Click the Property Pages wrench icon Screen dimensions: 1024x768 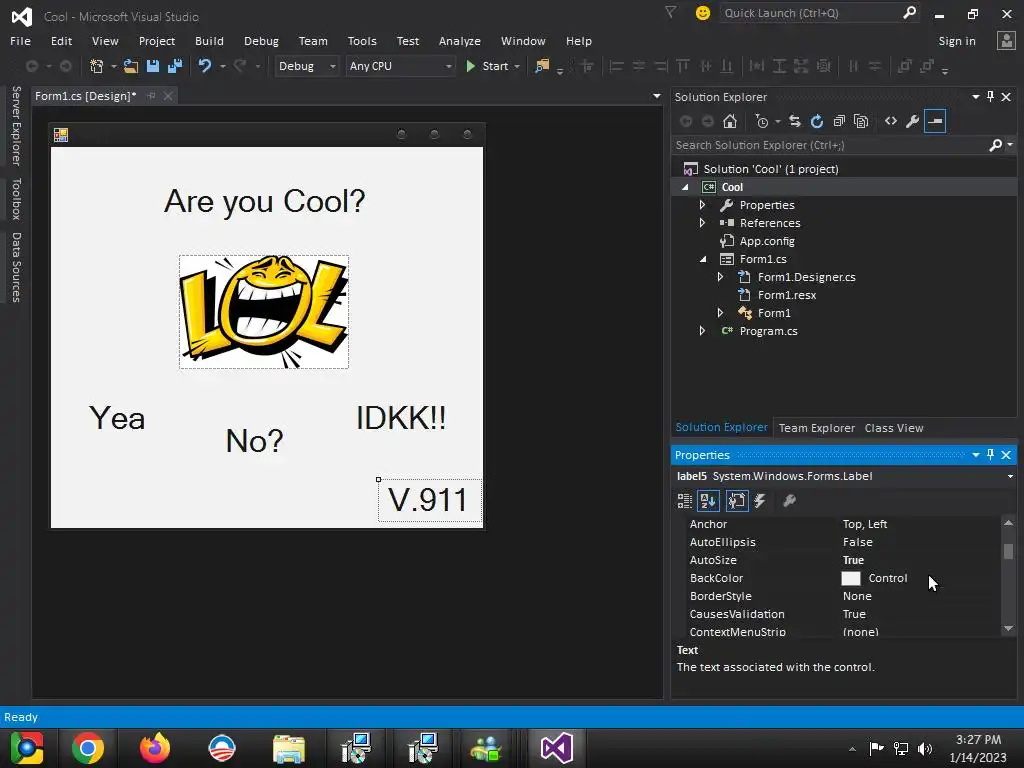coord(790,501)
